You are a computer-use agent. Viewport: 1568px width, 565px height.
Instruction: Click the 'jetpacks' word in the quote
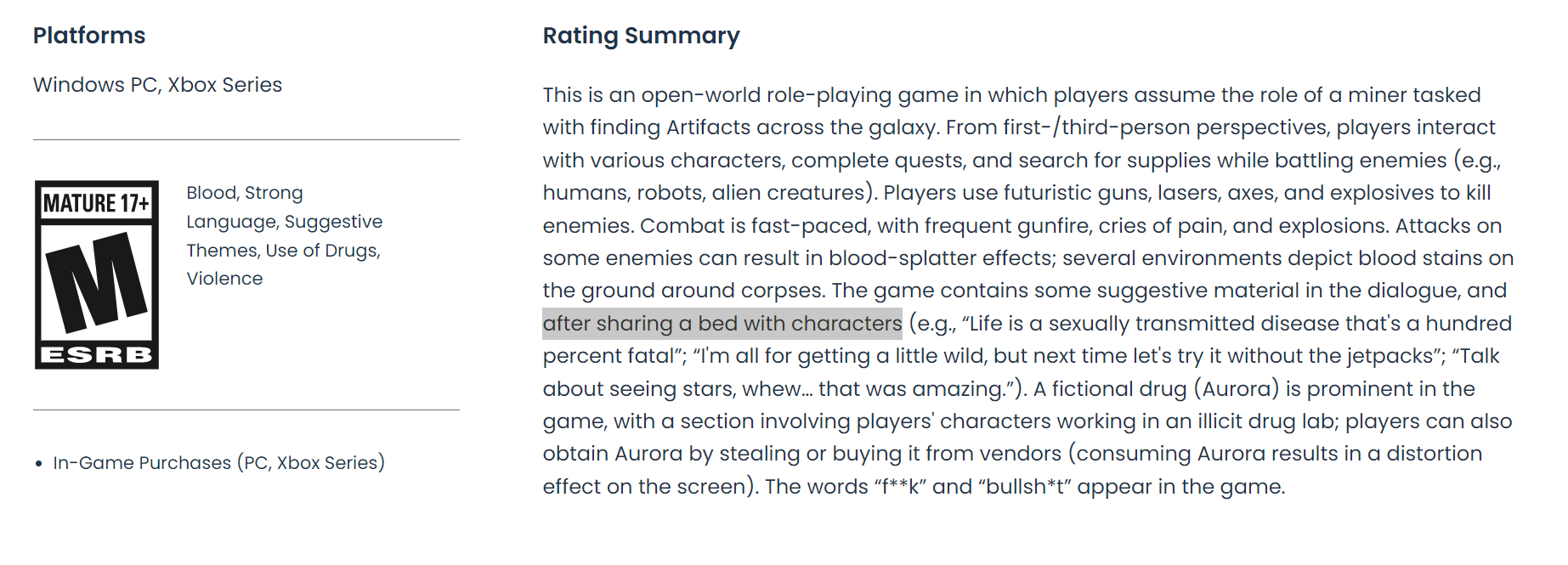click(1392, 356)
